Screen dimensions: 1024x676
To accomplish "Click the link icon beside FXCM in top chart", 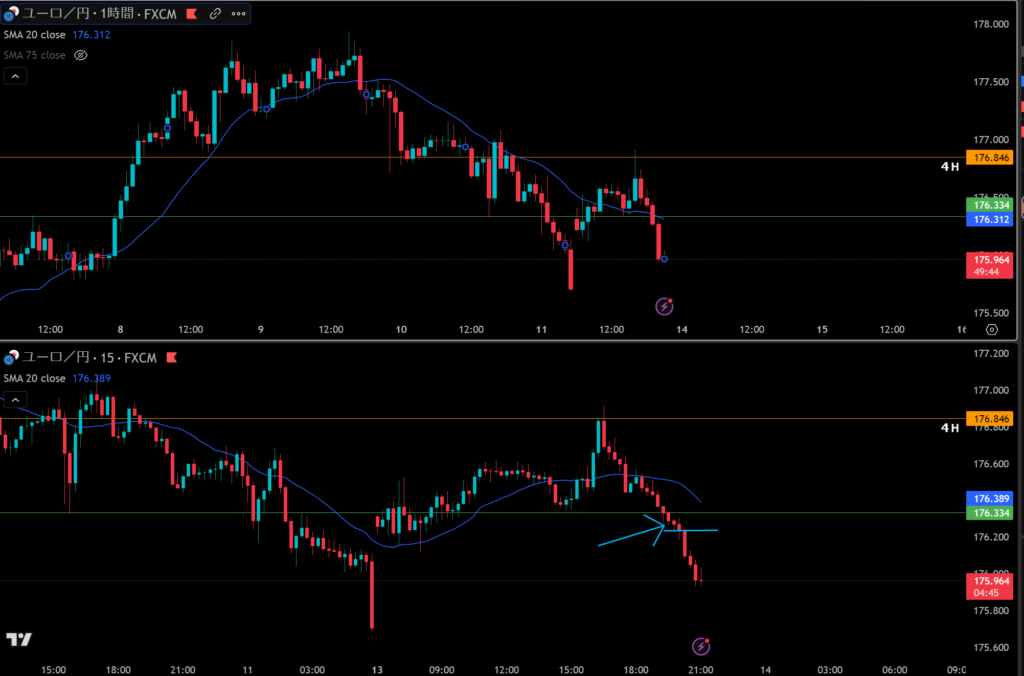I will click(x=214, y=14).
